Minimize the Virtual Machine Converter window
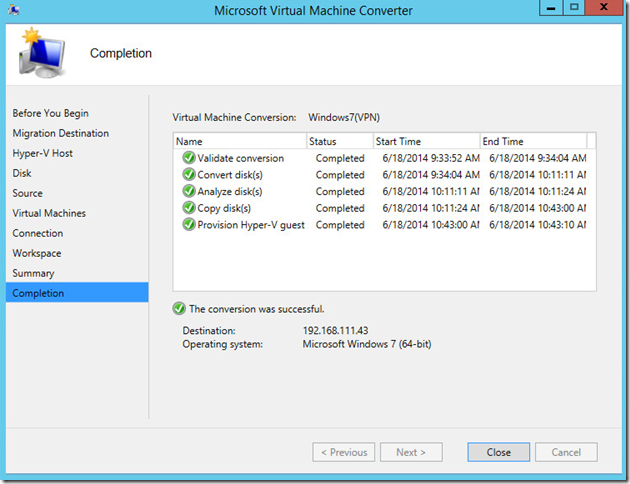Screen dimensions: 630x484 tap(551, 8)
